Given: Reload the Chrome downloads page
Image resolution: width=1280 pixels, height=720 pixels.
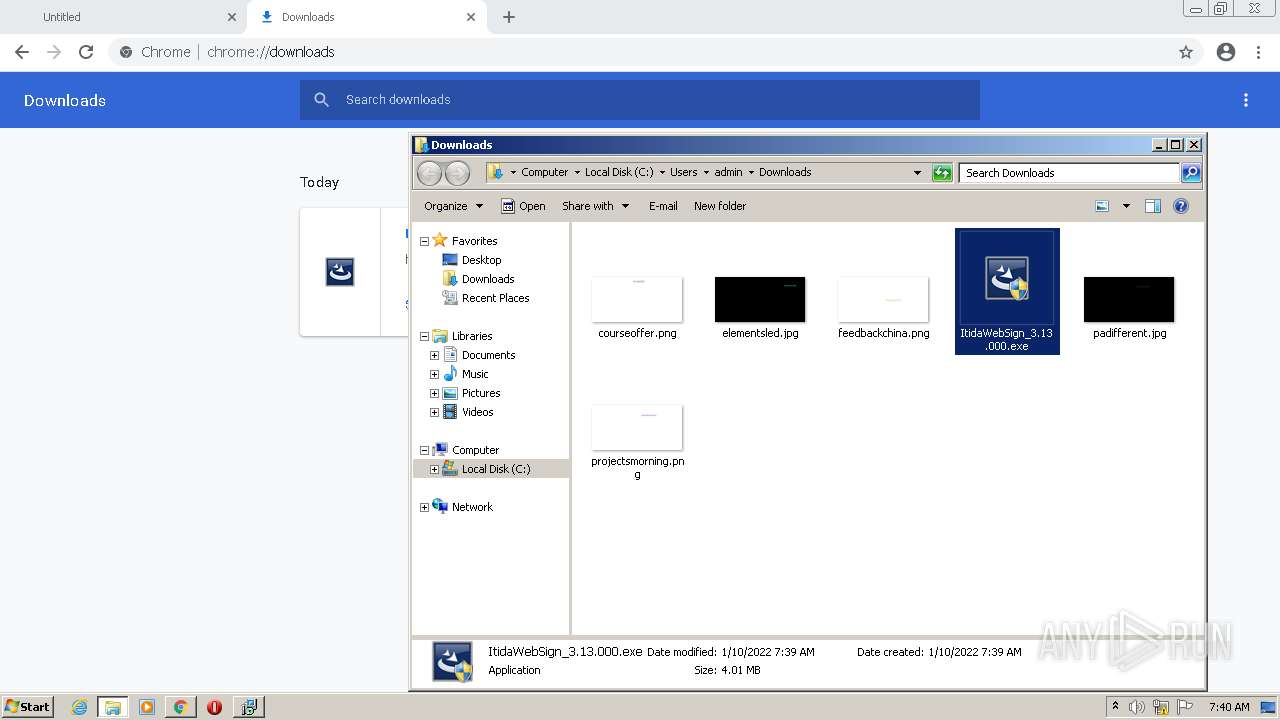Looking at the screenshot, I should click(86, 52).
